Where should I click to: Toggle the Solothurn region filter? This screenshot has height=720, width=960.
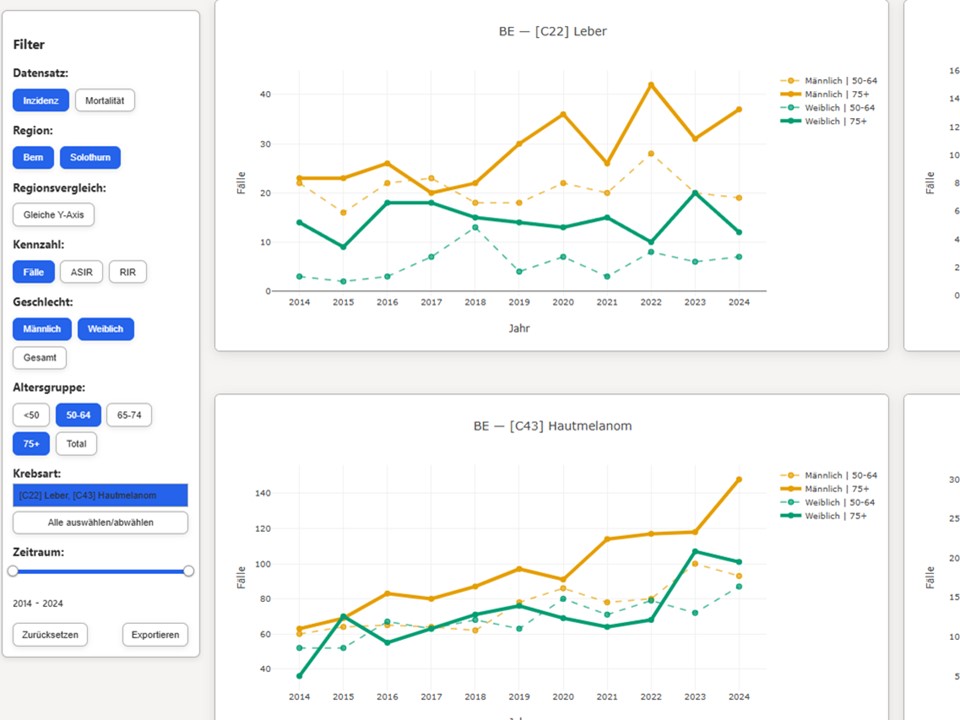tap(90, 157)
